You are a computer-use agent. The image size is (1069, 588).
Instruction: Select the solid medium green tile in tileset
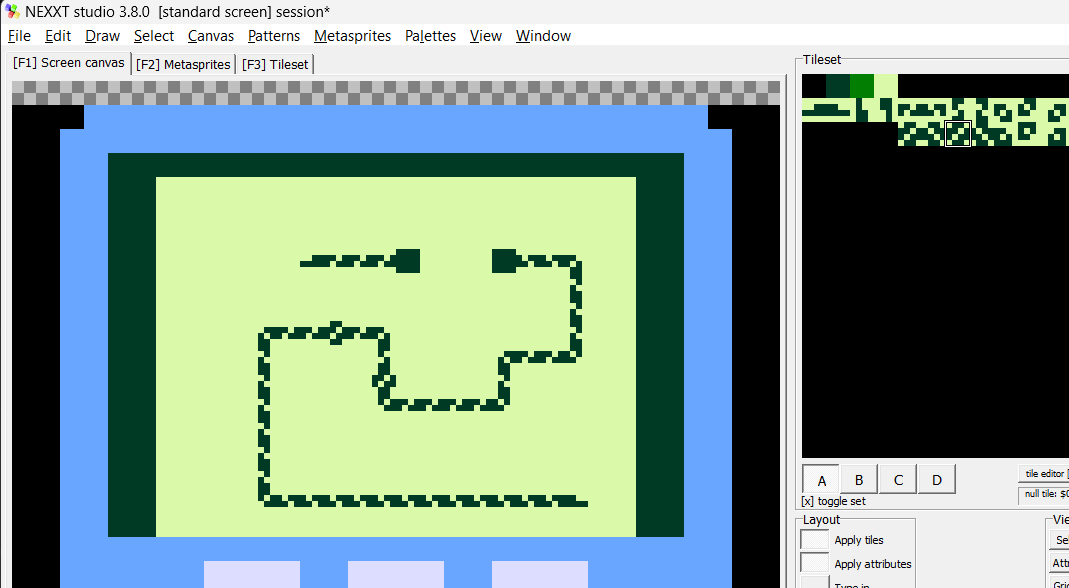pyautogui.click(x=862, y=86)
